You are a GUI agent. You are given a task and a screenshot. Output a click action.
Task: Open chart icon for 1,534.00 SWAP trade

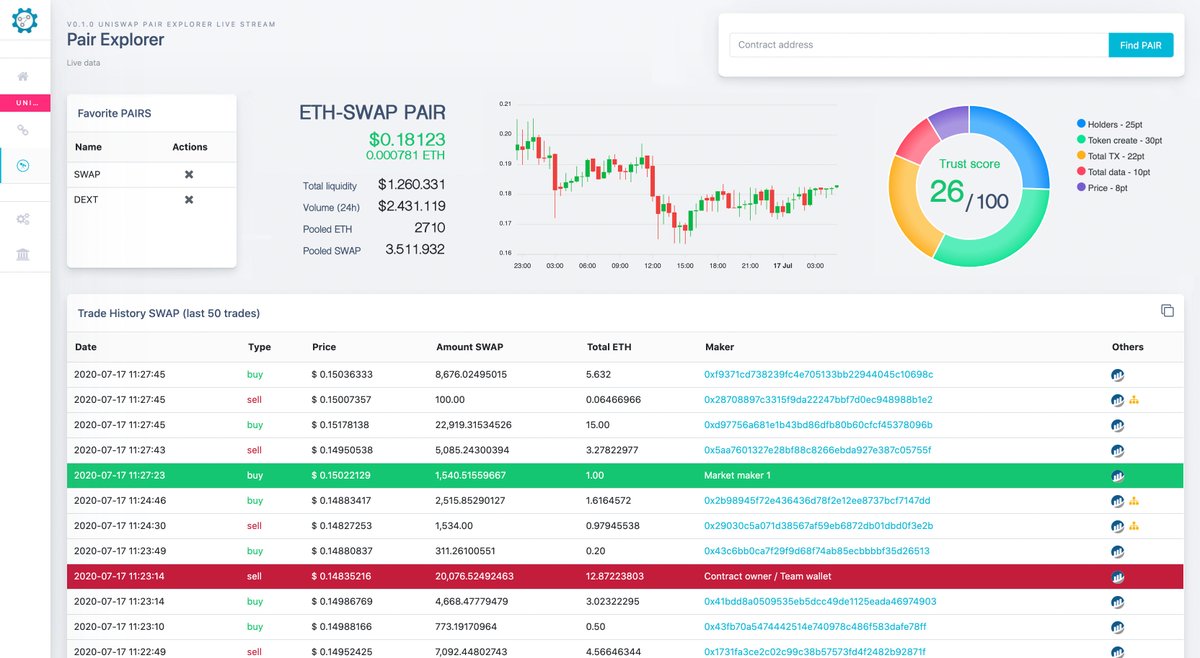1118,526
